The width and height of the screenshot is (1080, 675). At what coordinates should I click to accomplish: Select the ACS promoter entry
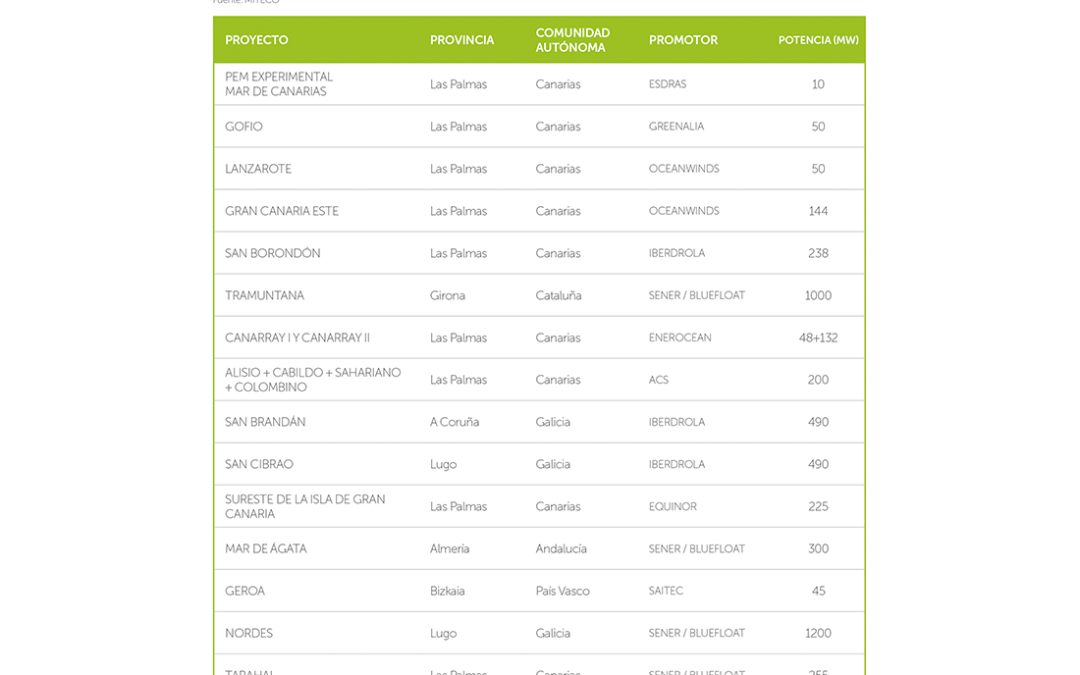[x=659, y=380]
